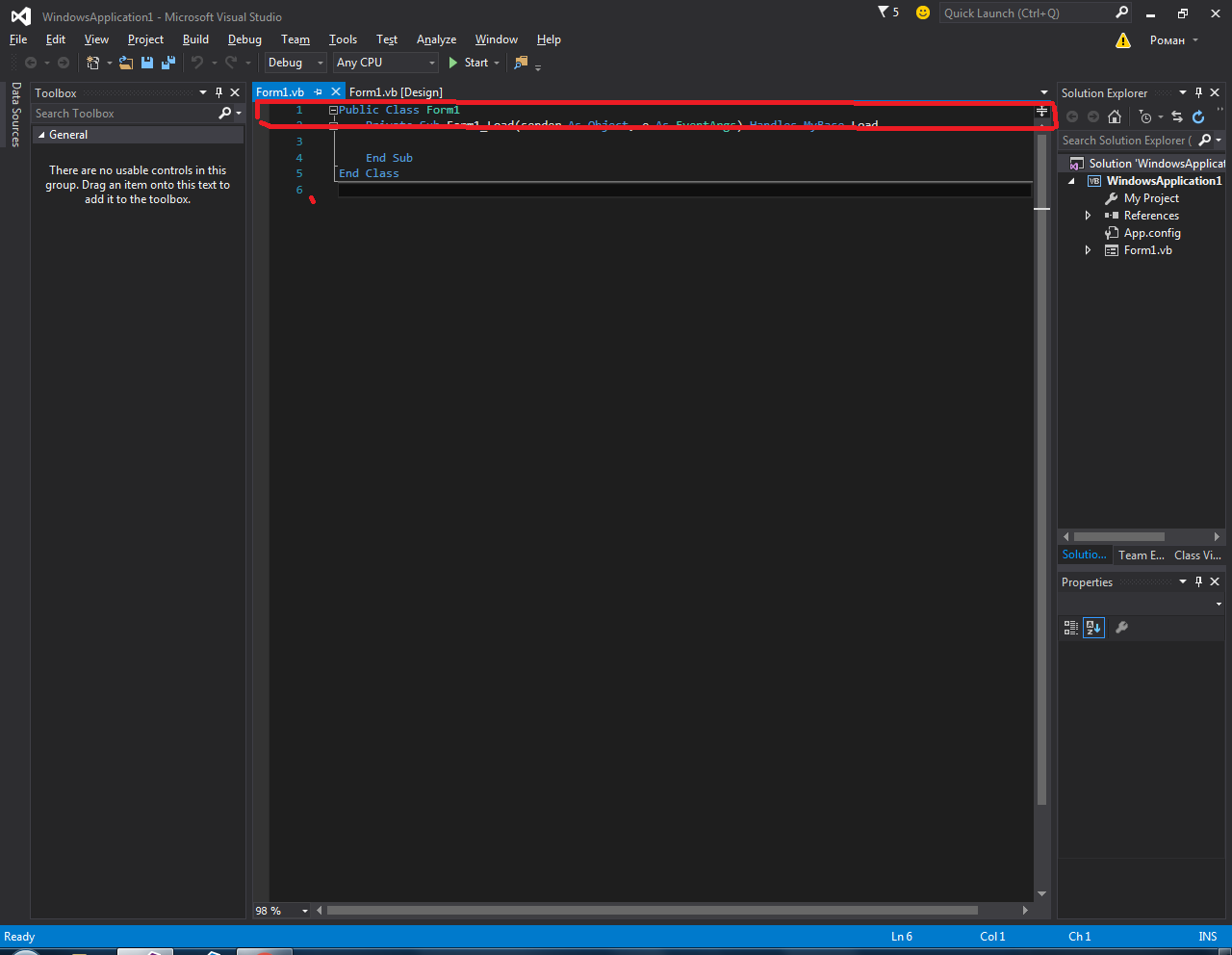Click the yellow warning triangle icon
Image resolution: width=1232 pixels, height=955 pixels.
pos(1123,40)
